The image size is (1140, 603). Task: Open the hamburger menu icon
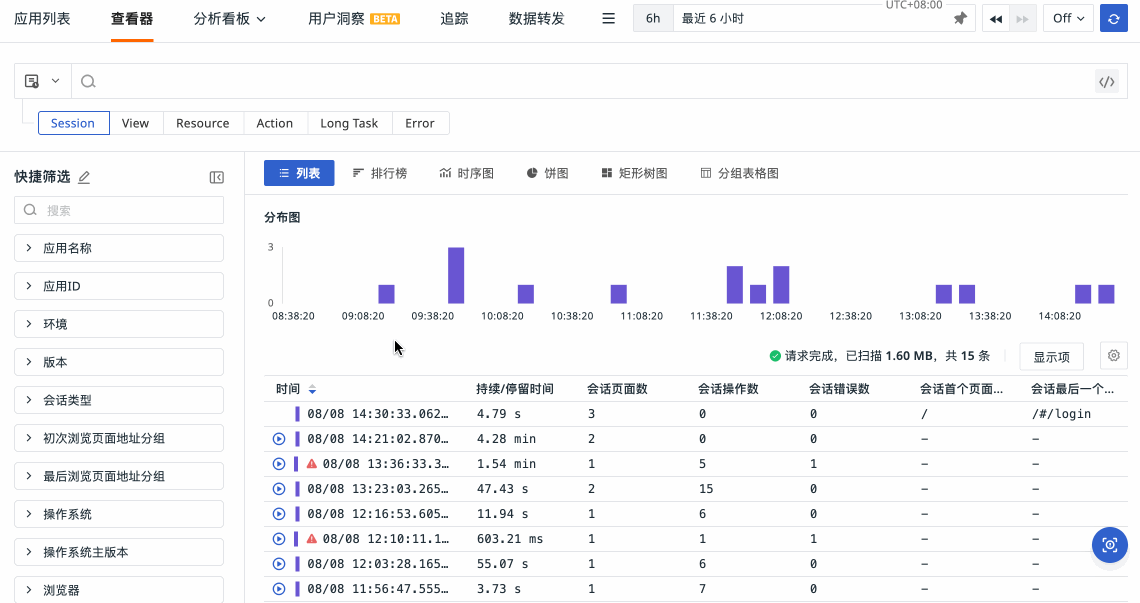pos(608,19)
